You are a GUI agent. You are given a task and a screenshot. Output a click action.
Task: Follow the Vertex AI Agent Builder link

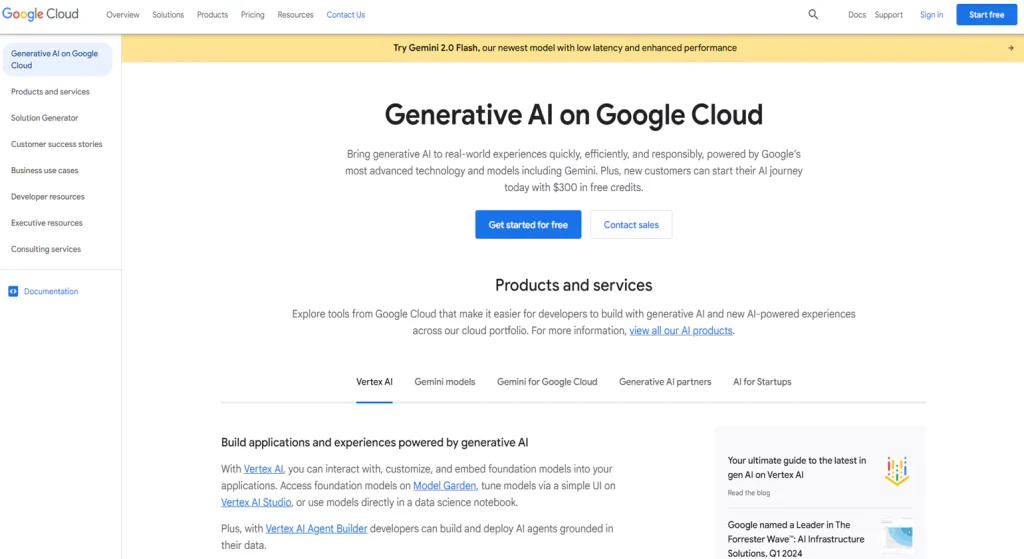click(316, 528)
